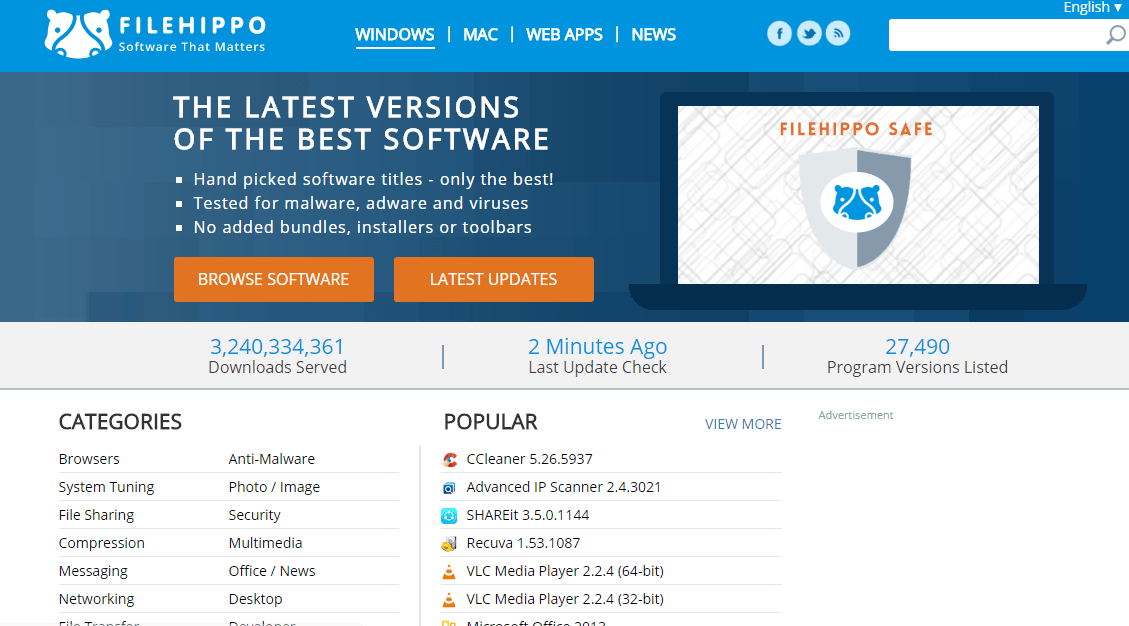Browse the Security category
1129x626 pixels.
[254, 514]
